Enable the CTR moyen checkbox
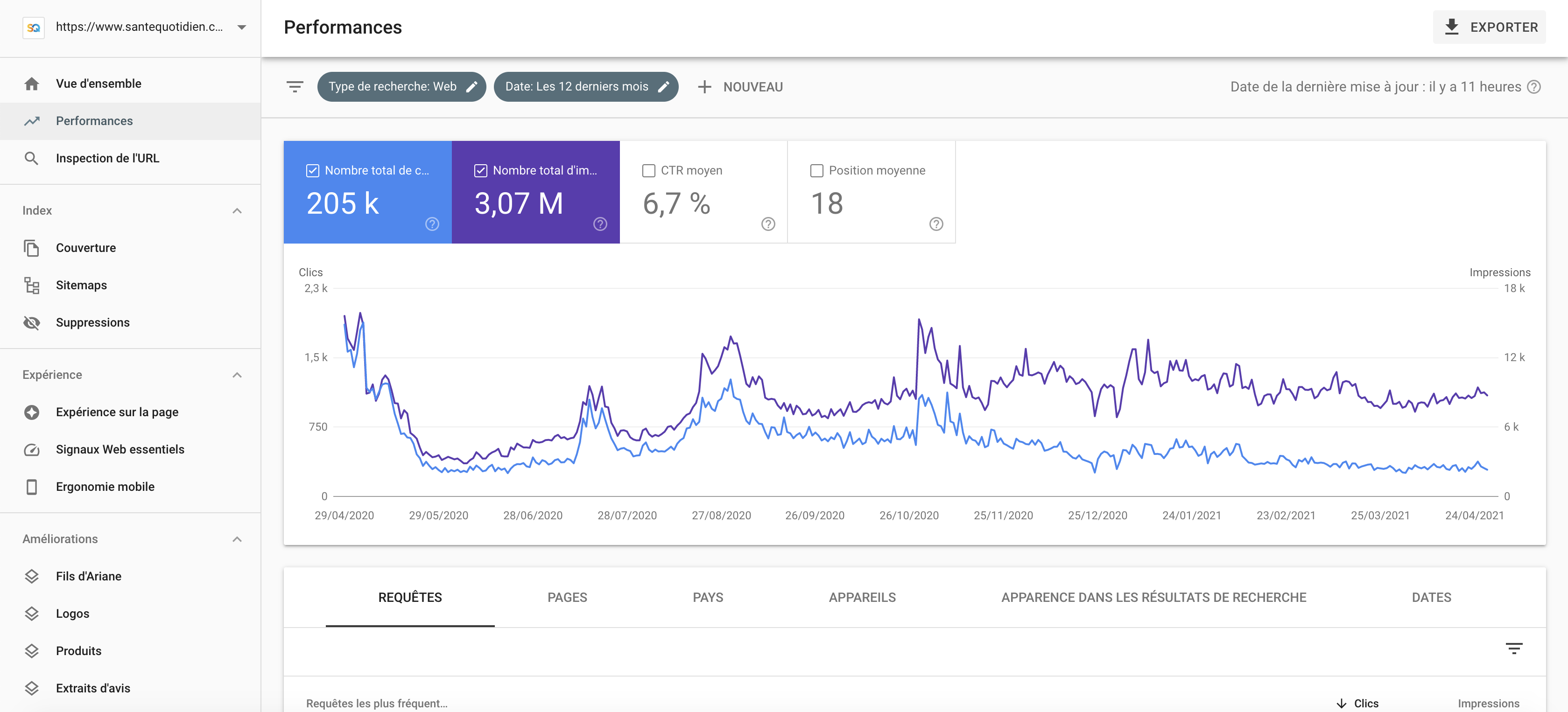 [x=649, y=170]
